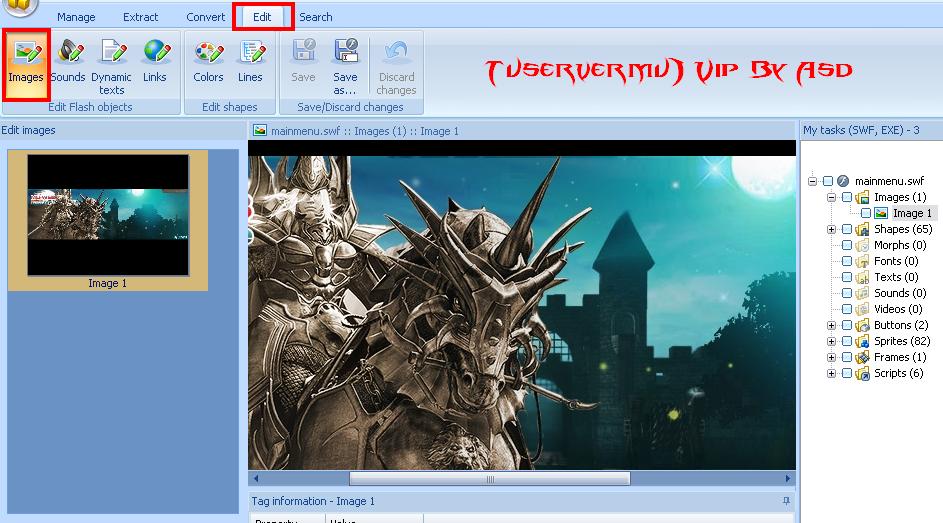Check the Image 1 tree checkbox
Screen dimensions: 943x523
(x=865, y=213)
